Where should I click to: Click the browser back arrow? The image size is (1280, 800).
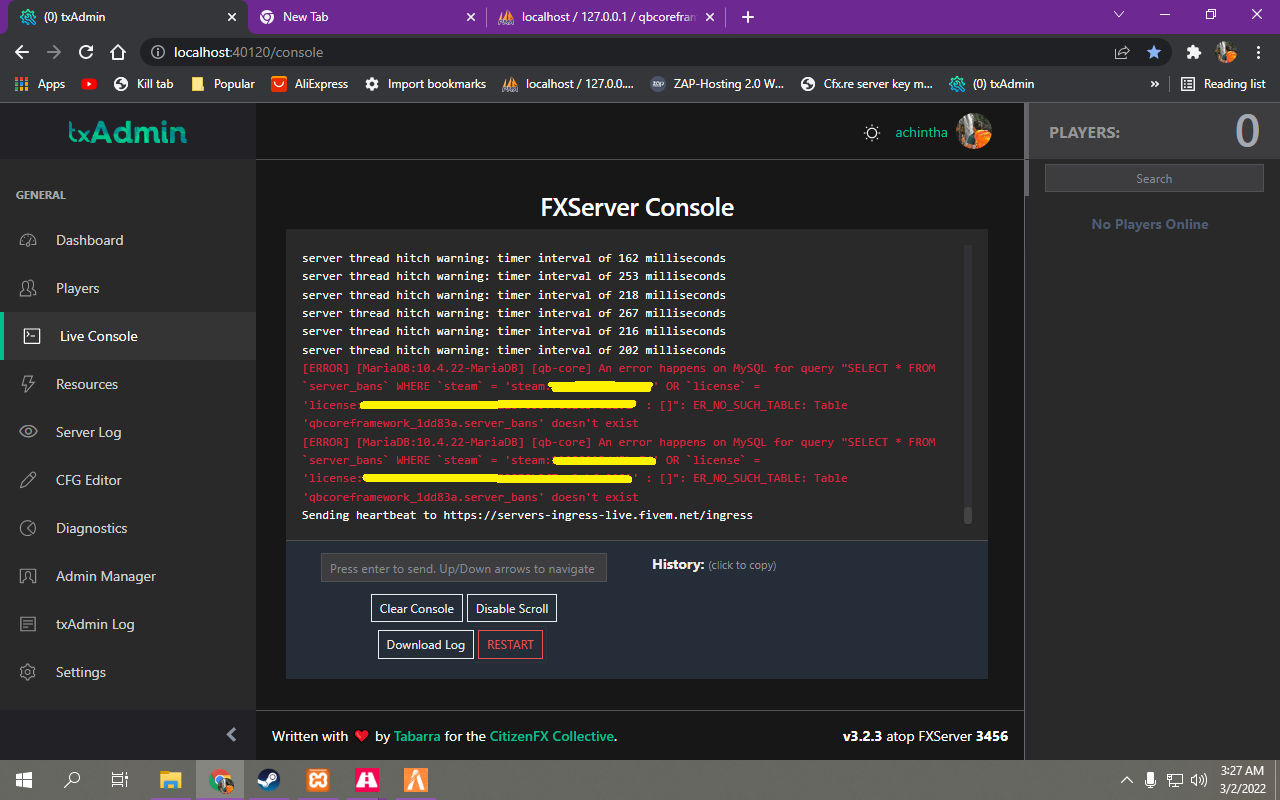22,52
